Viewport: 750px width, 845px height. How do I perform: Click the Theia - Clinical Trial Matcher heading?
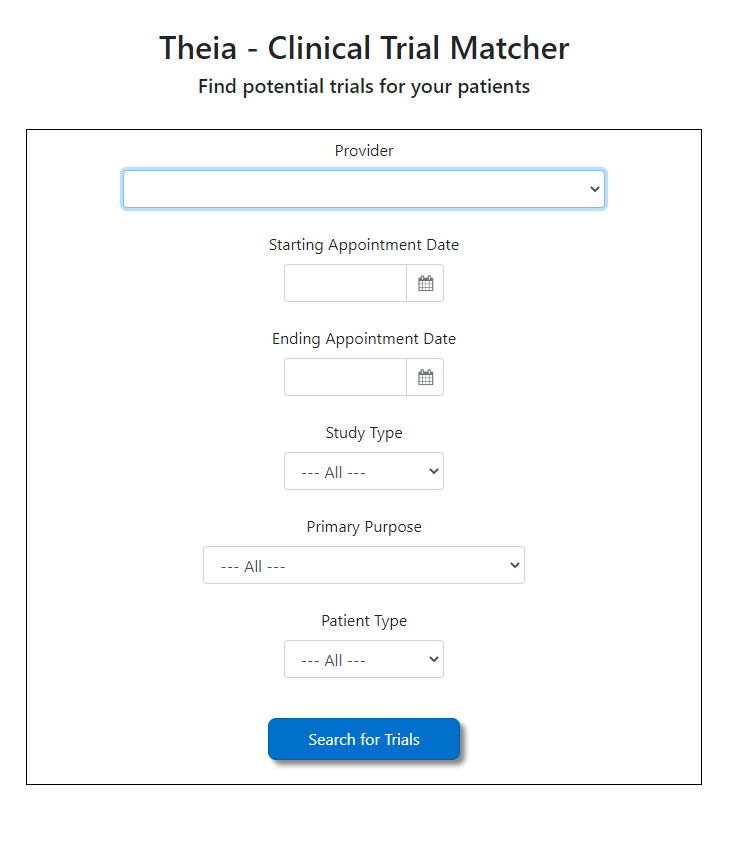(x=364, y=48)
